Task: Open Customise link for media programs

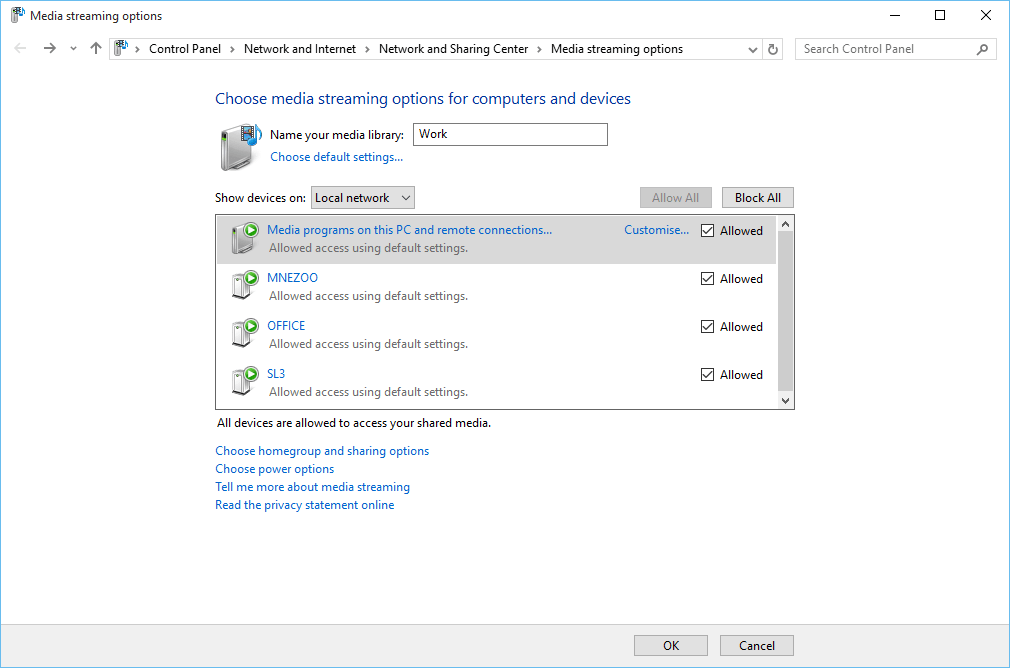Action: click(x=656, y=230)
